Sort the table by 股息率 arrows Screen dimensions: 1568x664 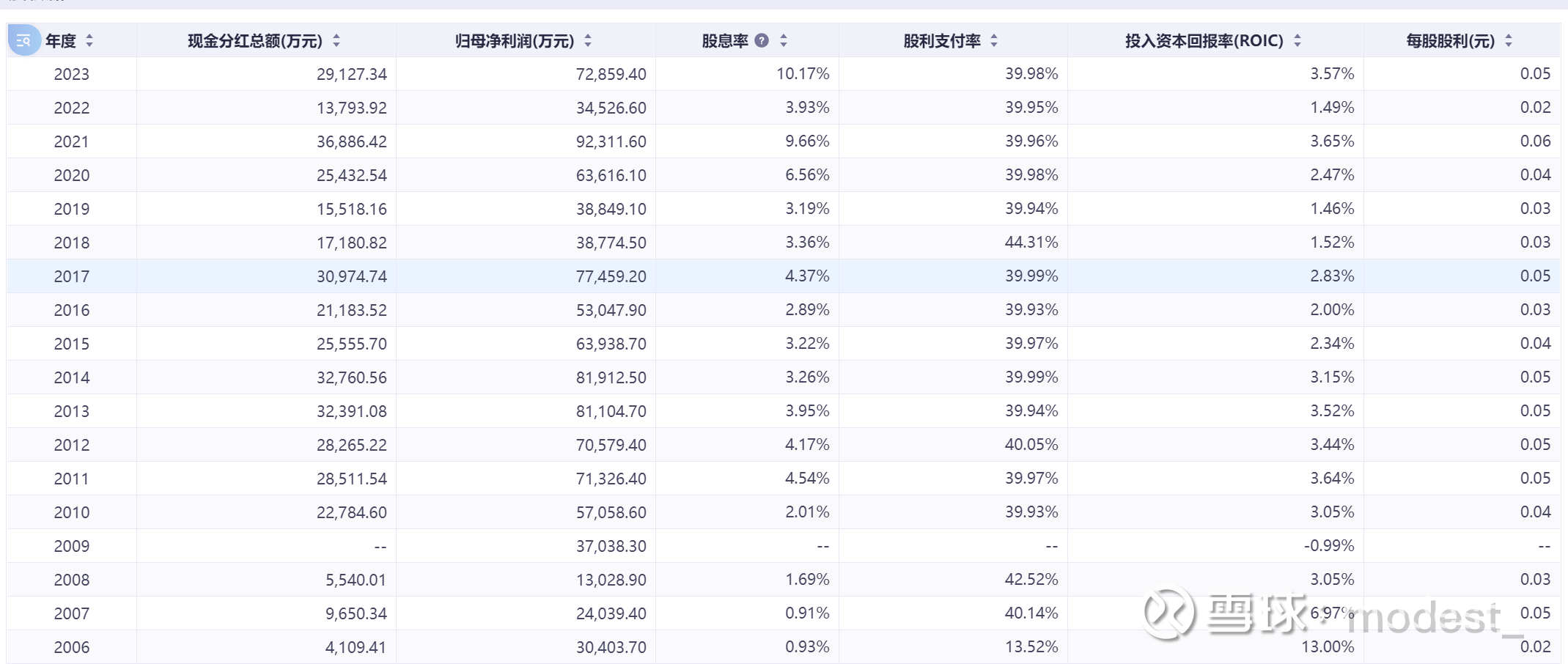point(784,40)
